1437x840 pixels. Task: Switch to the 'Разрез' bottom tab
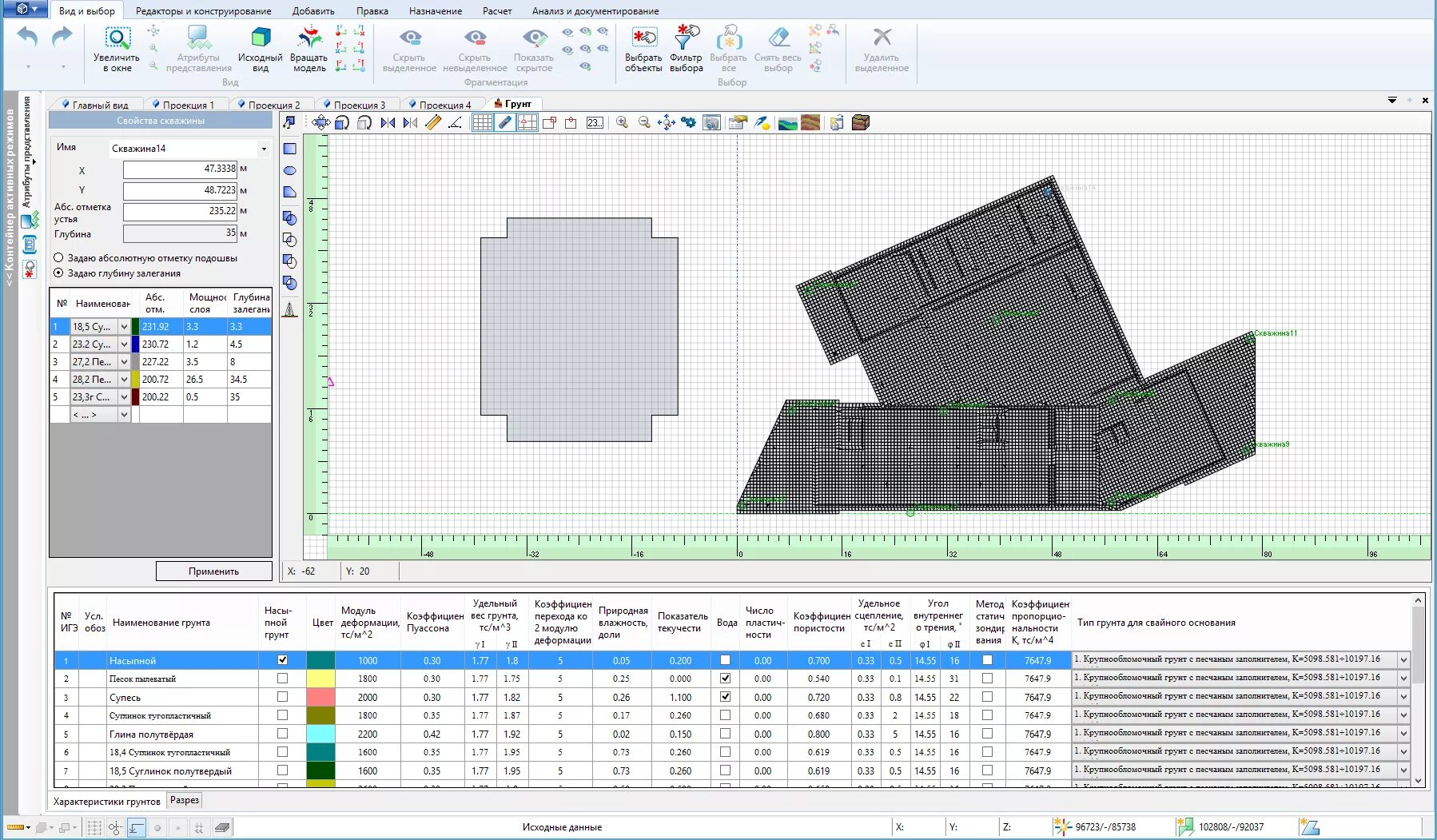point(185,800)
